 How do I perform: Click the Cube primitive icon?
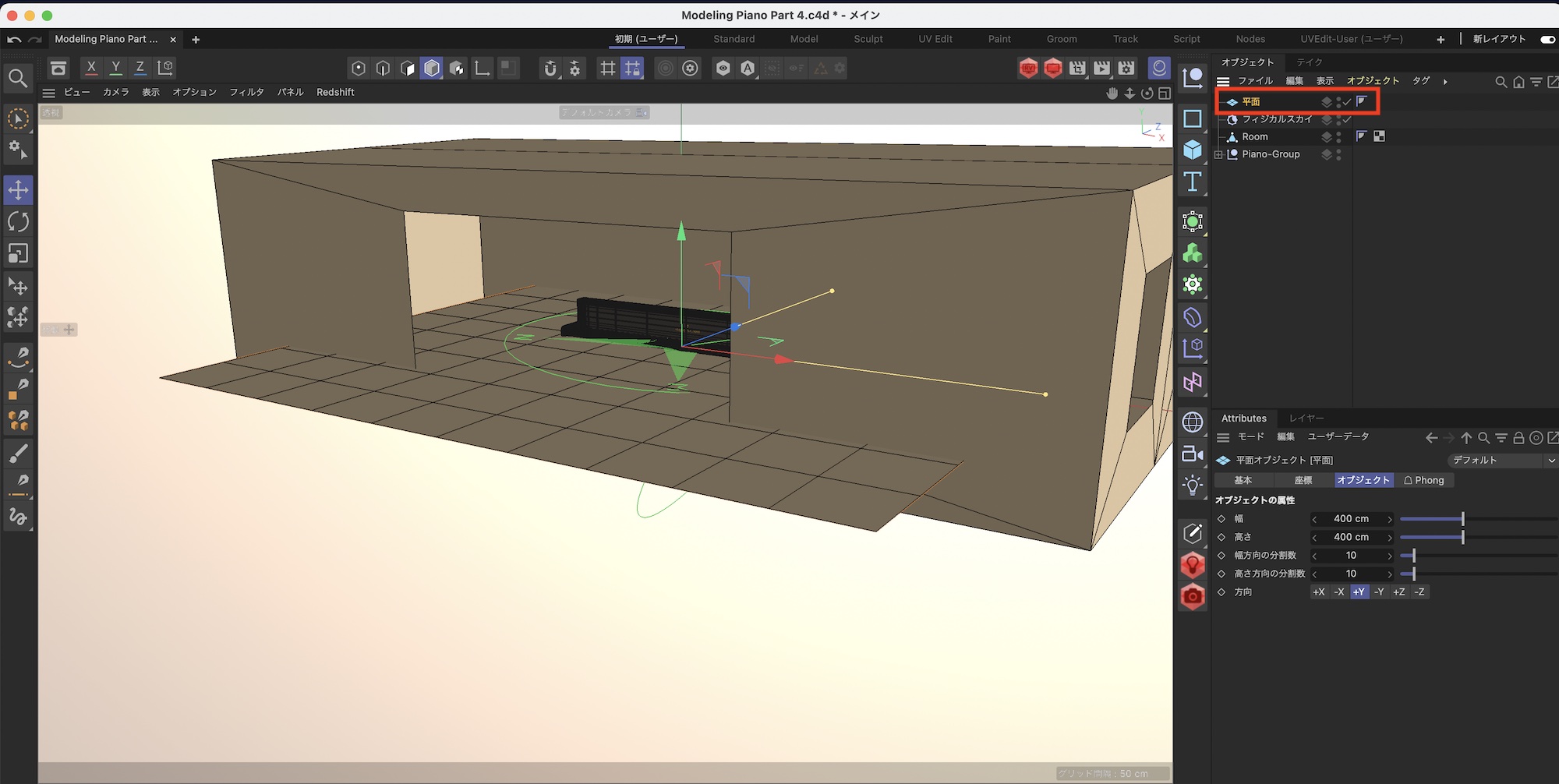tap(1192, 150)
